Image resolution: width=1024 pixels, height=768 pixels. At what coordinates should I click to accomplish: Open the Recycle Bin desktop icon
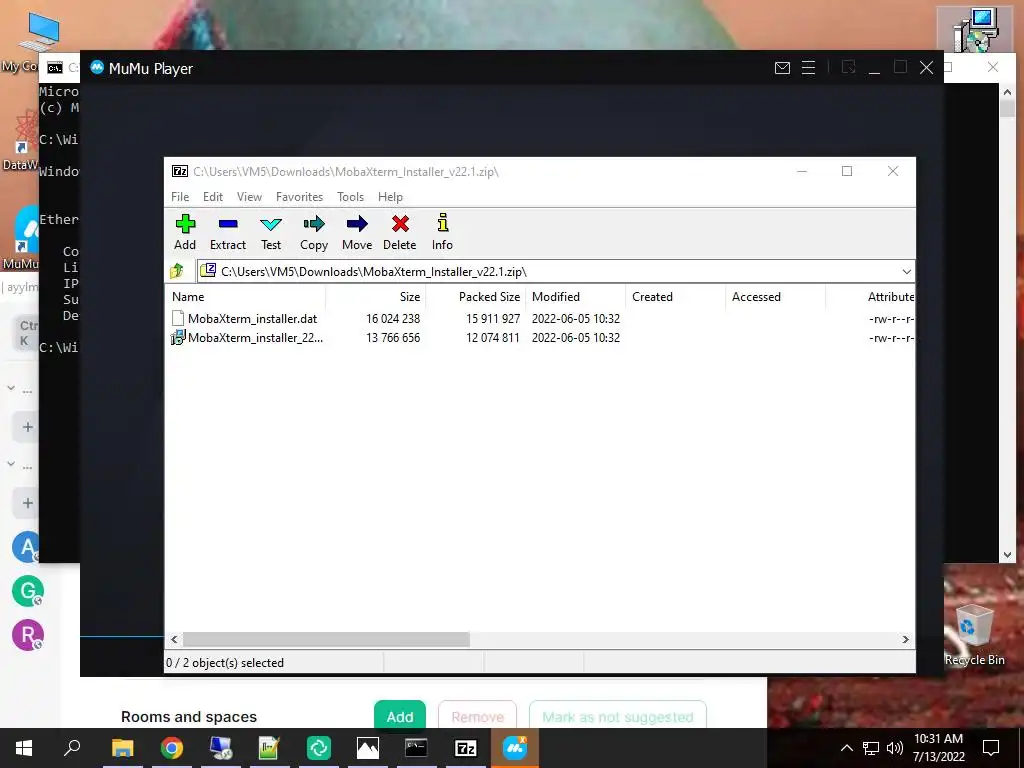click(x=974, y=635)
